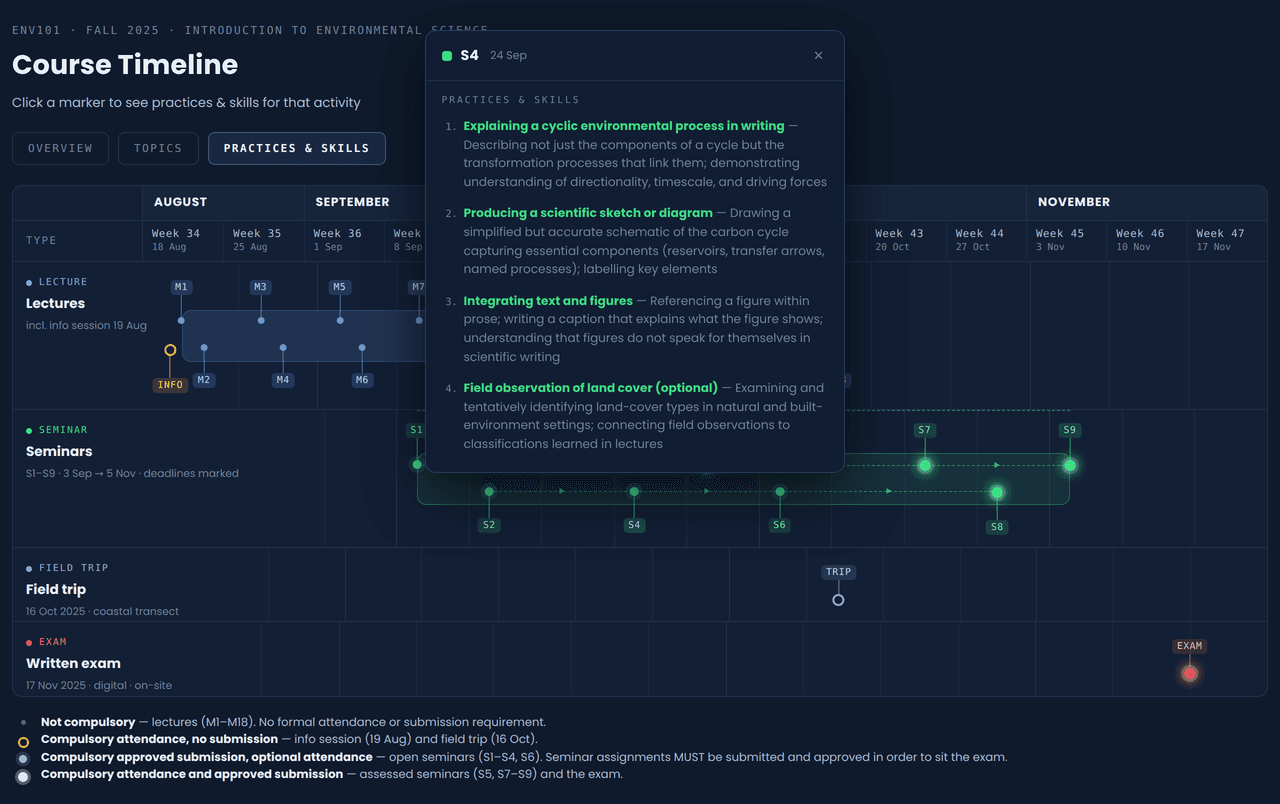
Task: Click the S8 seminar marker
Action: point(997,492)
